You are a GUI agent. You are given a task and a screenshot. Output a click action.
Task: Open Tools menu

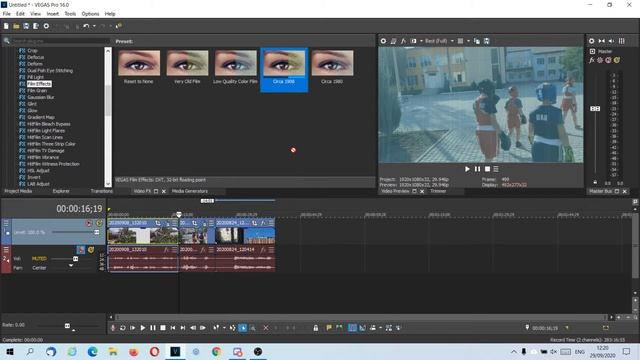[x=70, y=14]
